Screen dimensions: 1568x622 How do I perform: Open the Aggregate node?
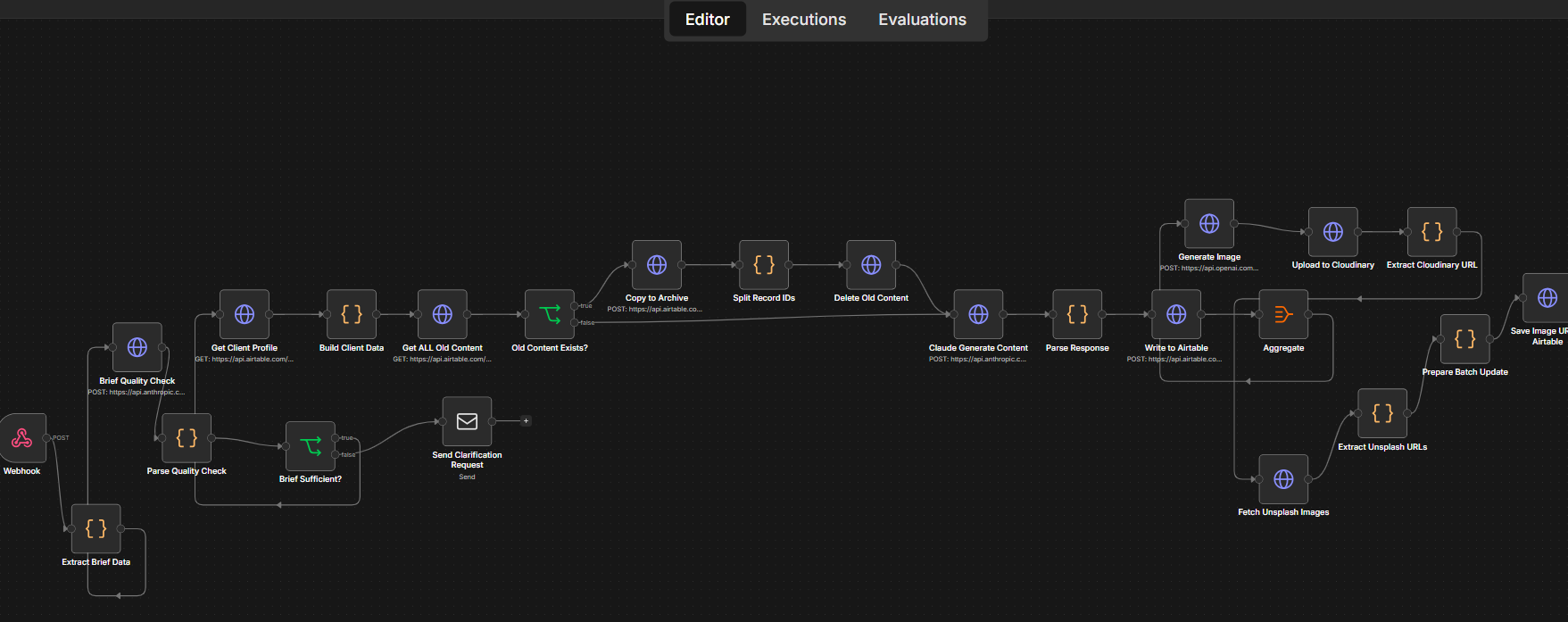coord(1283,314)
